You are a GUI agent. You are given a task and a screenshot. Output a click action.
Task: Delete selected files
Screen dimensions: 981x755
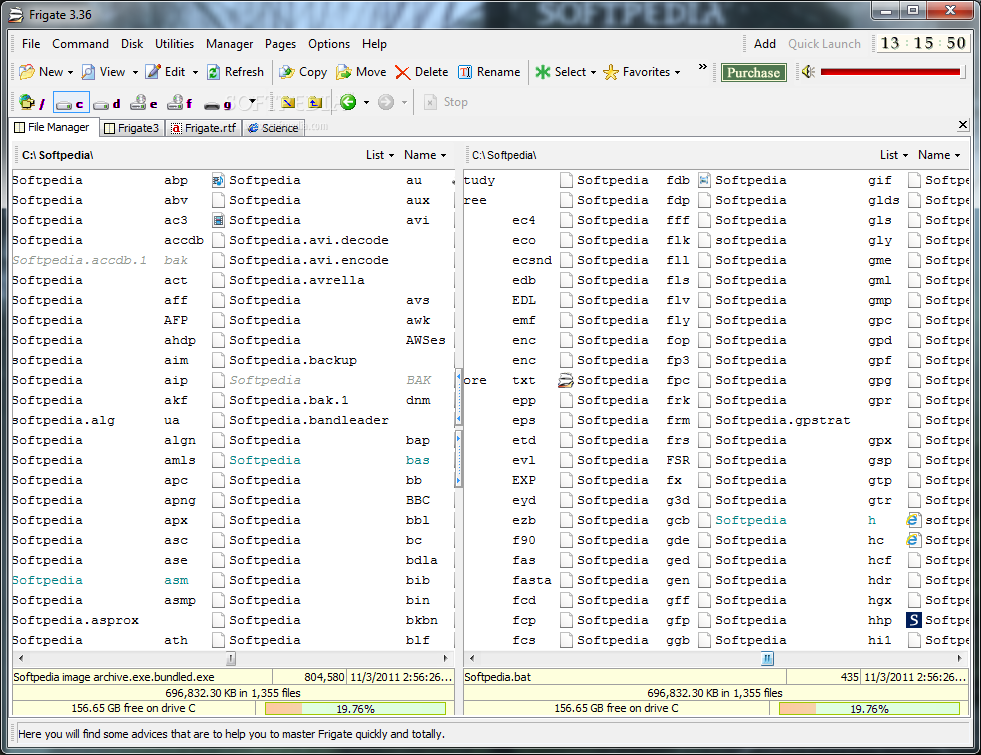(x=422, y=72)
